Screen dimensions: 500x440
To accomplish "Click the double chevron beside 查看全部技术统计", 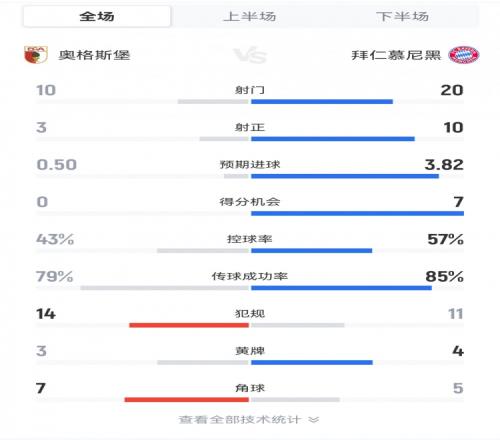I will [313, 419].
